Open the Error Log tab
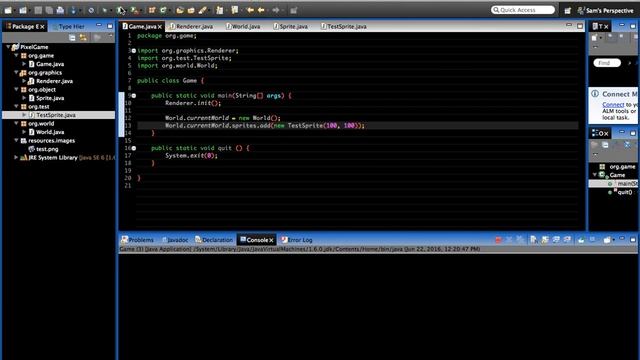Image resolution: width=640 pixels, height=360 pixels. click(x=297, y=240)
